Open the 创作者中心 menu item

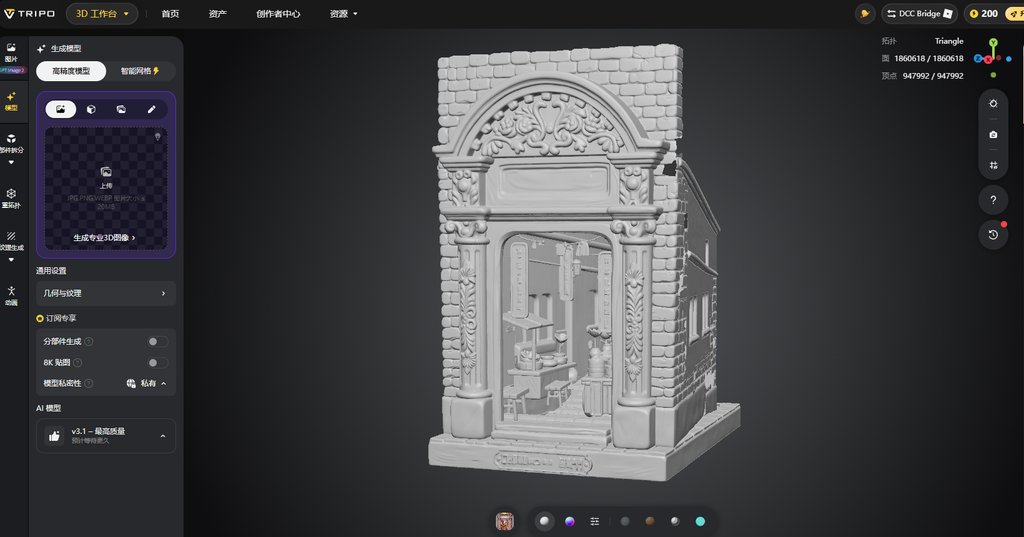(278, 14)
